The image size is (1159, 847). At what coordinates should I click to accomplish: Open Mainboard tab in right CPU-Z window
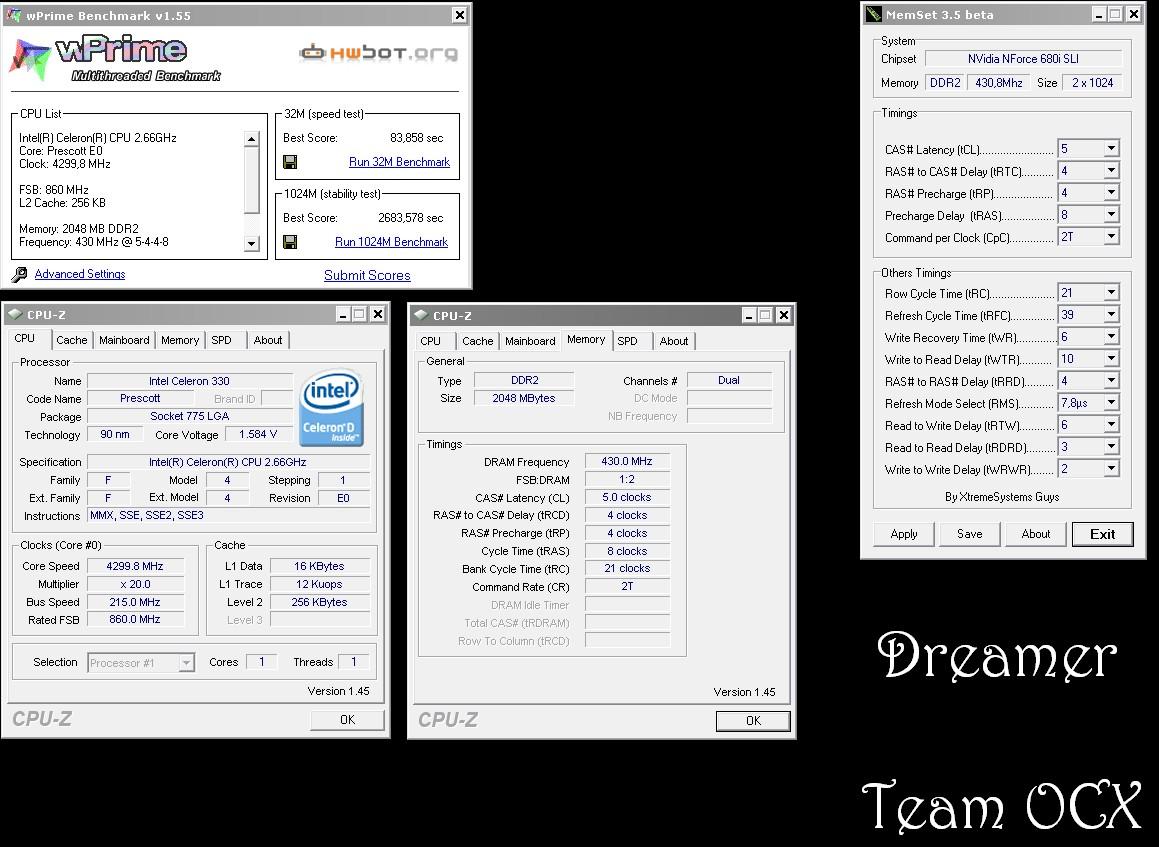click(530, 341)
